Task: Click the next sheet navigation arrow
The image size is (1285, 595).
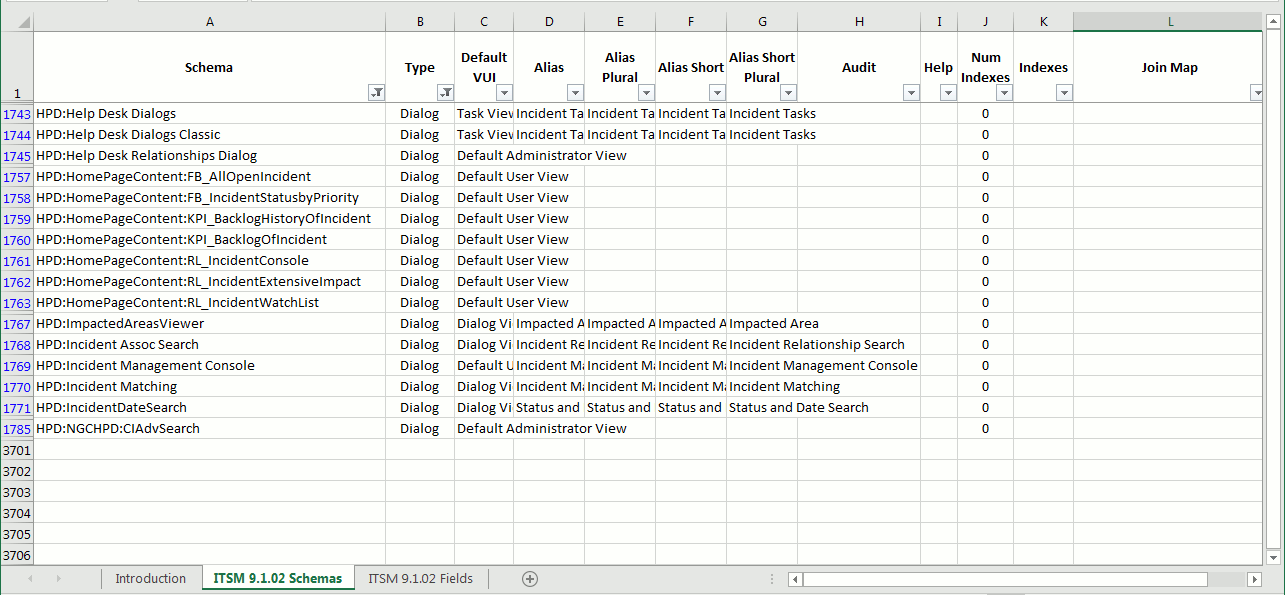Action: (x=58, y=578)
